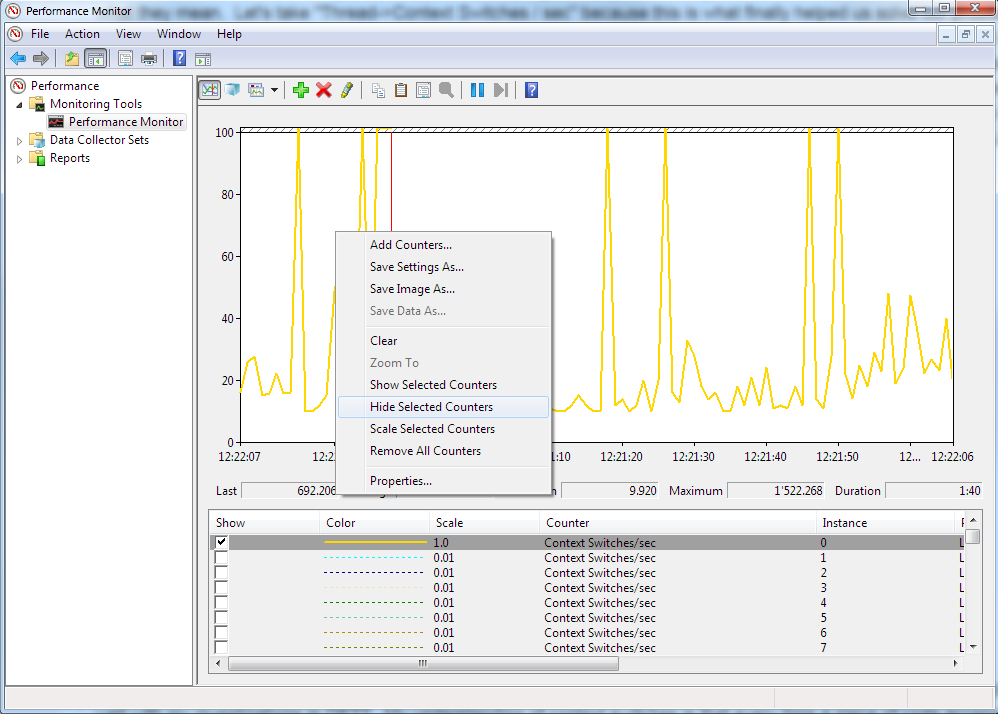The image size is (998, 714).
Task: Click Copy Properties icon
Action: [x=378, y=90]
